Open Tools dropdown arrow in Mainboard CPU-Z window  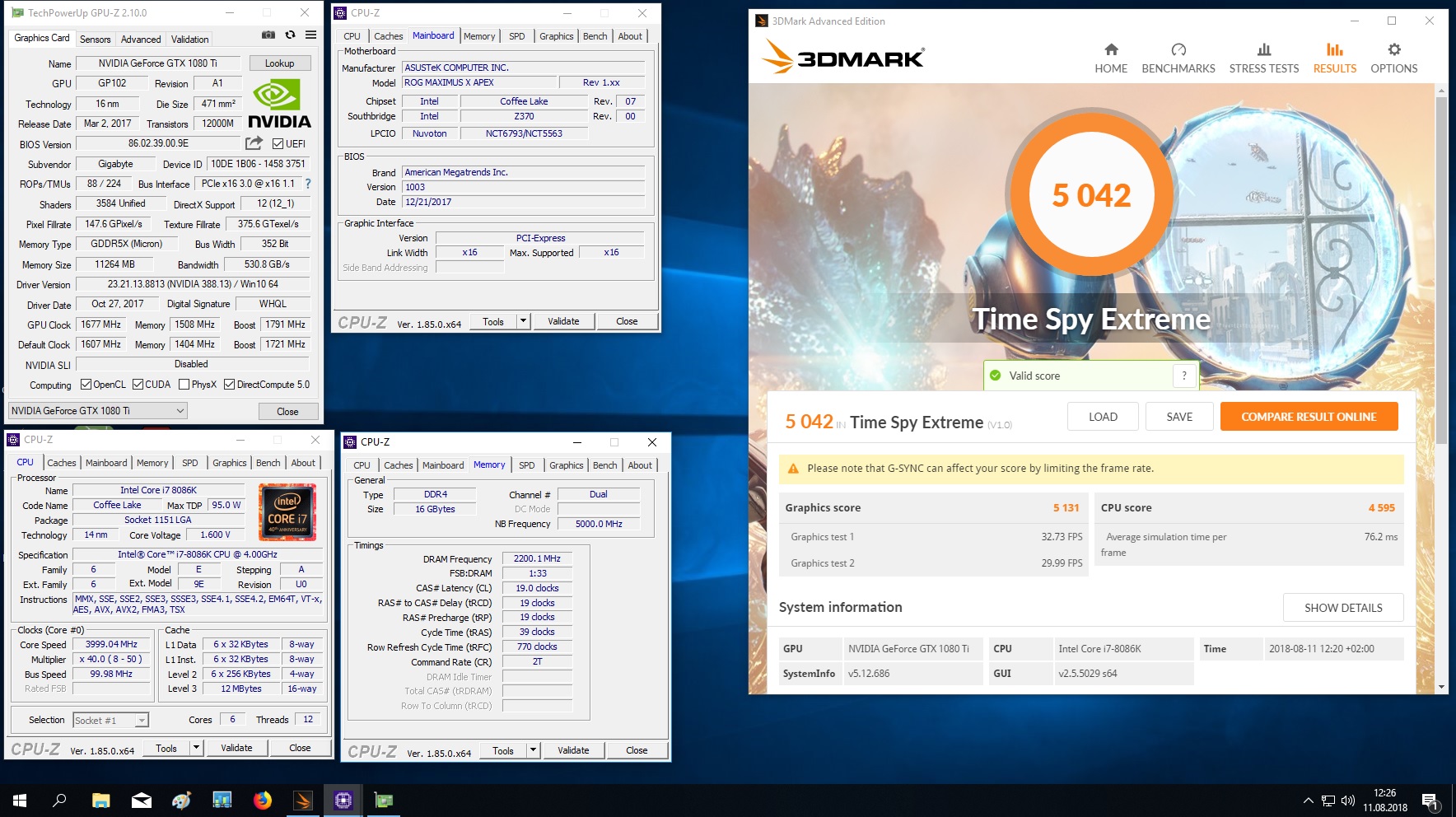click(523, 321)
